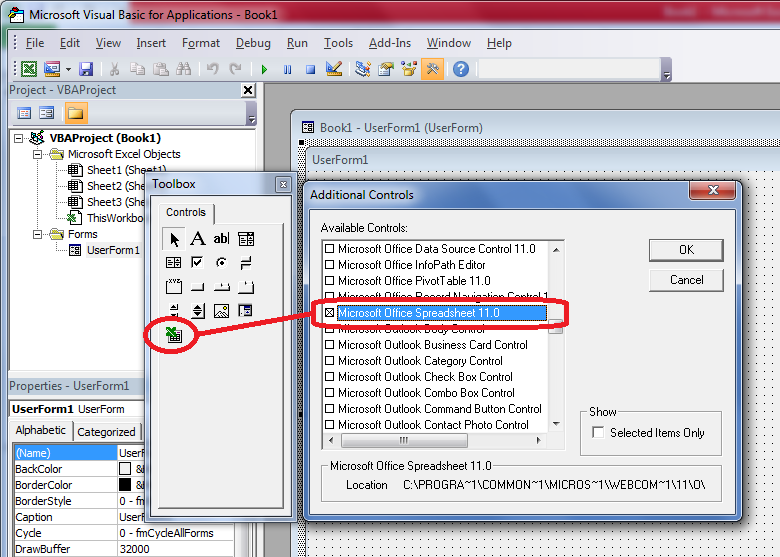Click the controls list scroll-up arrow
780x557 pixels.
556,250
